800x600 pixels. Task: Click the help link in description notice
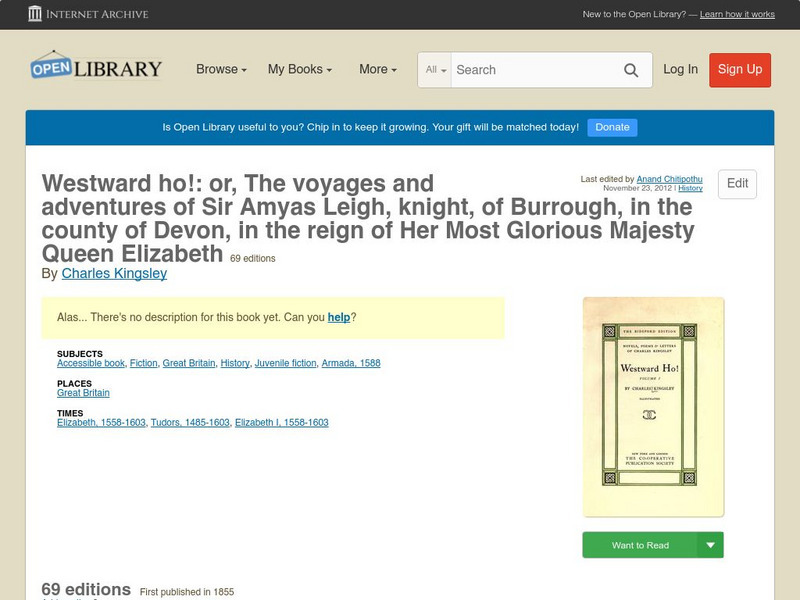point(339,317)
